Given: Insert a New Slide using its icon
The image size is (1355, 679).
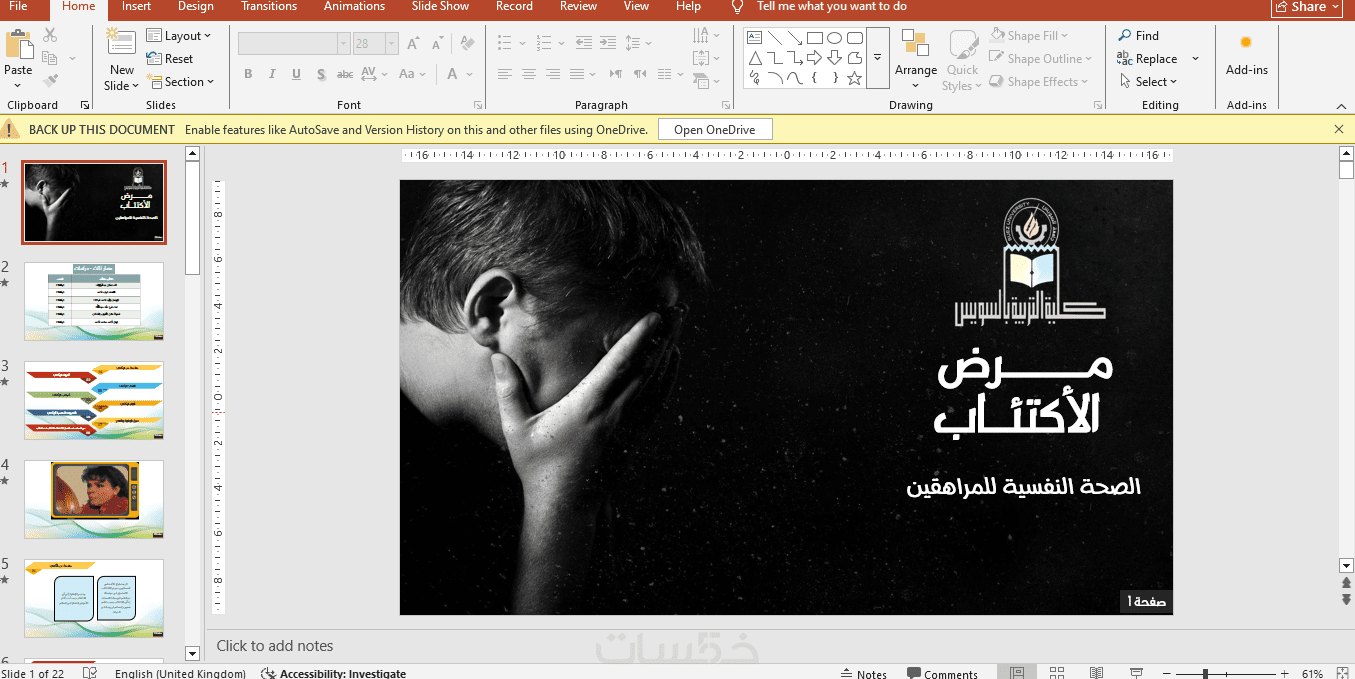Looking at the screenshot, I should pyautogui.click(x=121, y=42).
